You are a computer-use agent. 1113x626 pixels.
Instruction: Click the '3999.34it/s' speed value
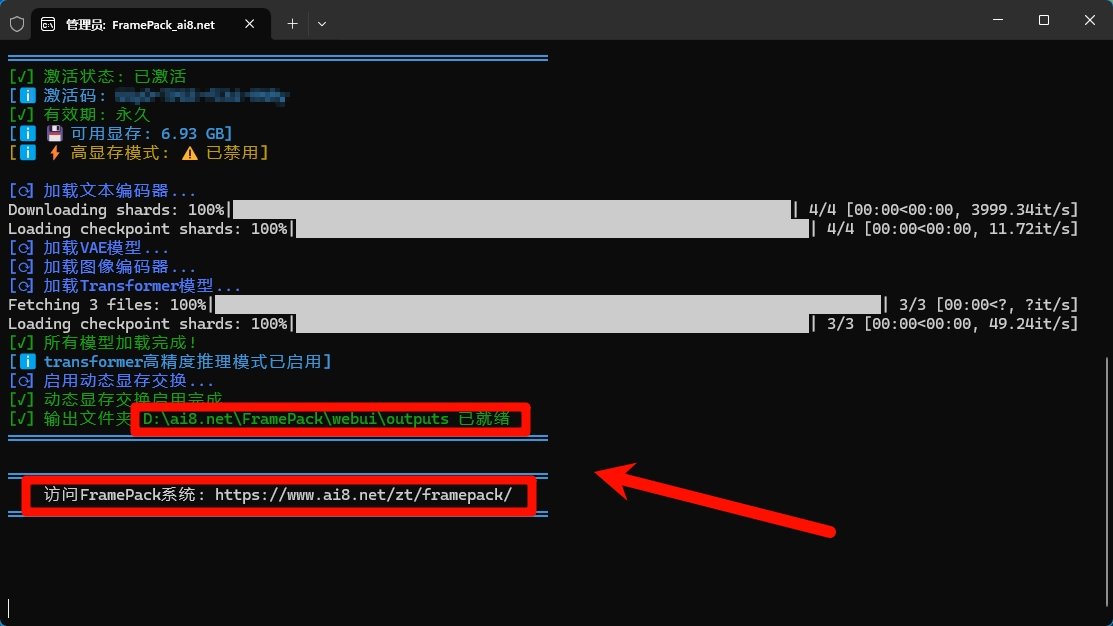1019,209
